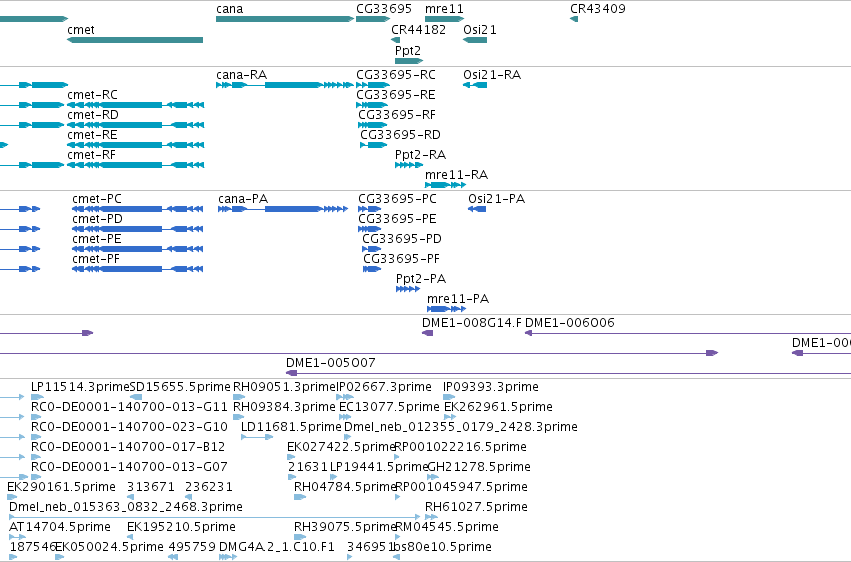The image size is (851, 562).
Task: Click the CR44182 gene label
Action: click(418, 30)
